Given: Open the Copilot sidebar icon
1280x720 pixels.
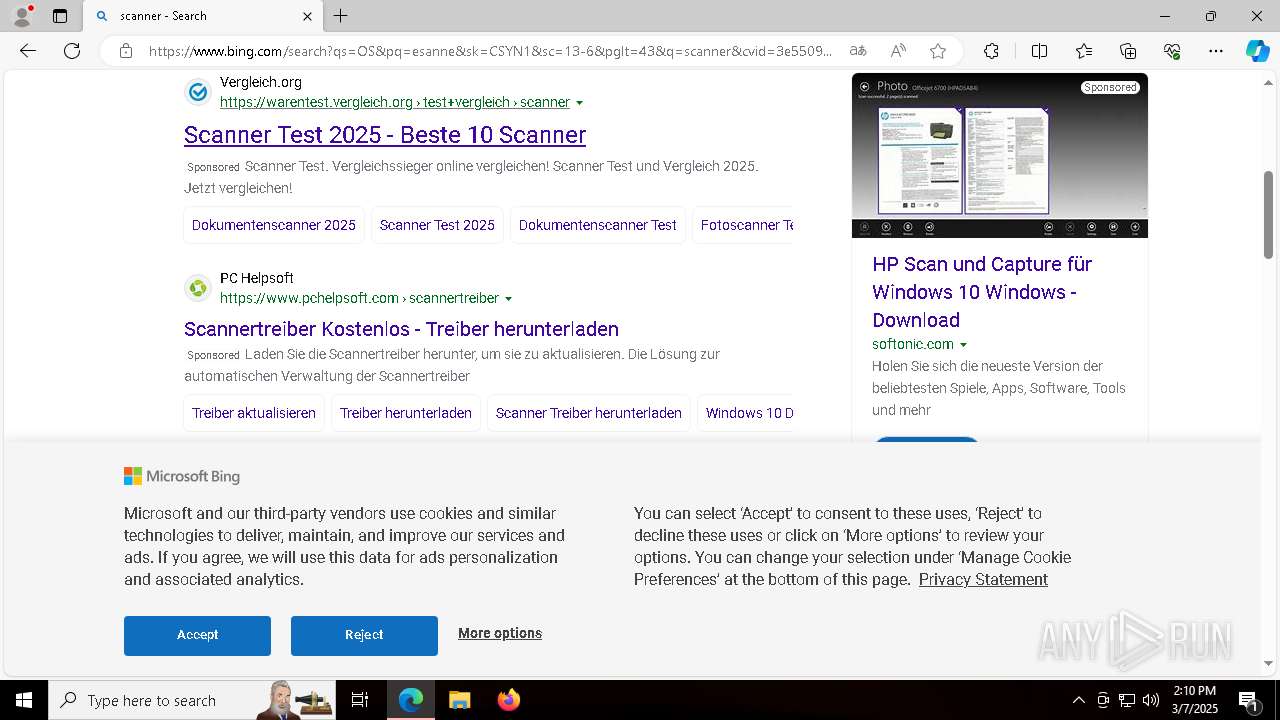Looking at the screenshot, I should coord(1257,51).
